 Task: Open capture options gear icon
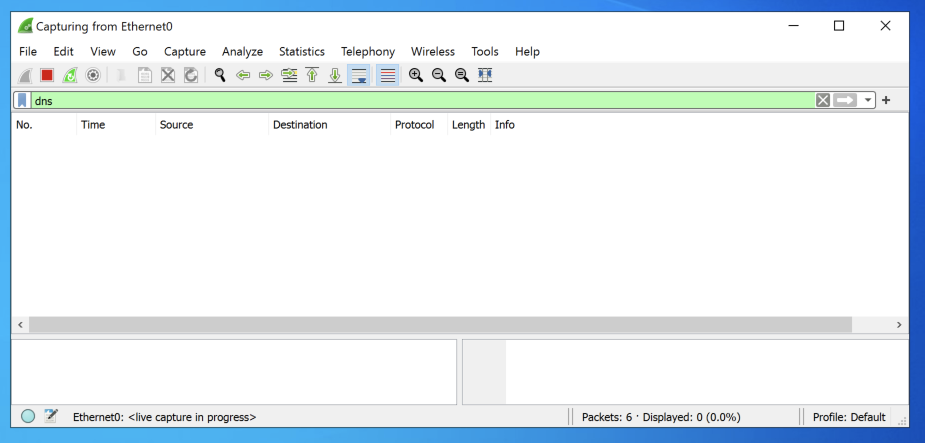click(x=93, y=76)
